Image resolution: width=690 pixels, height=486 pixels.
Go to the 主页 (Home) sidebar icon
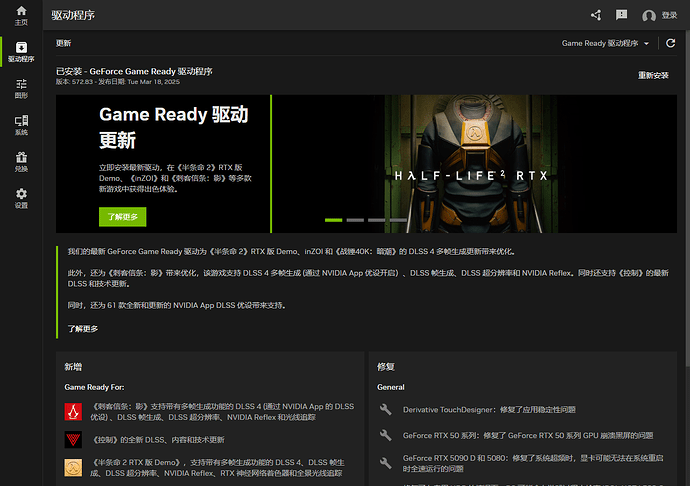tap(21, 14)
